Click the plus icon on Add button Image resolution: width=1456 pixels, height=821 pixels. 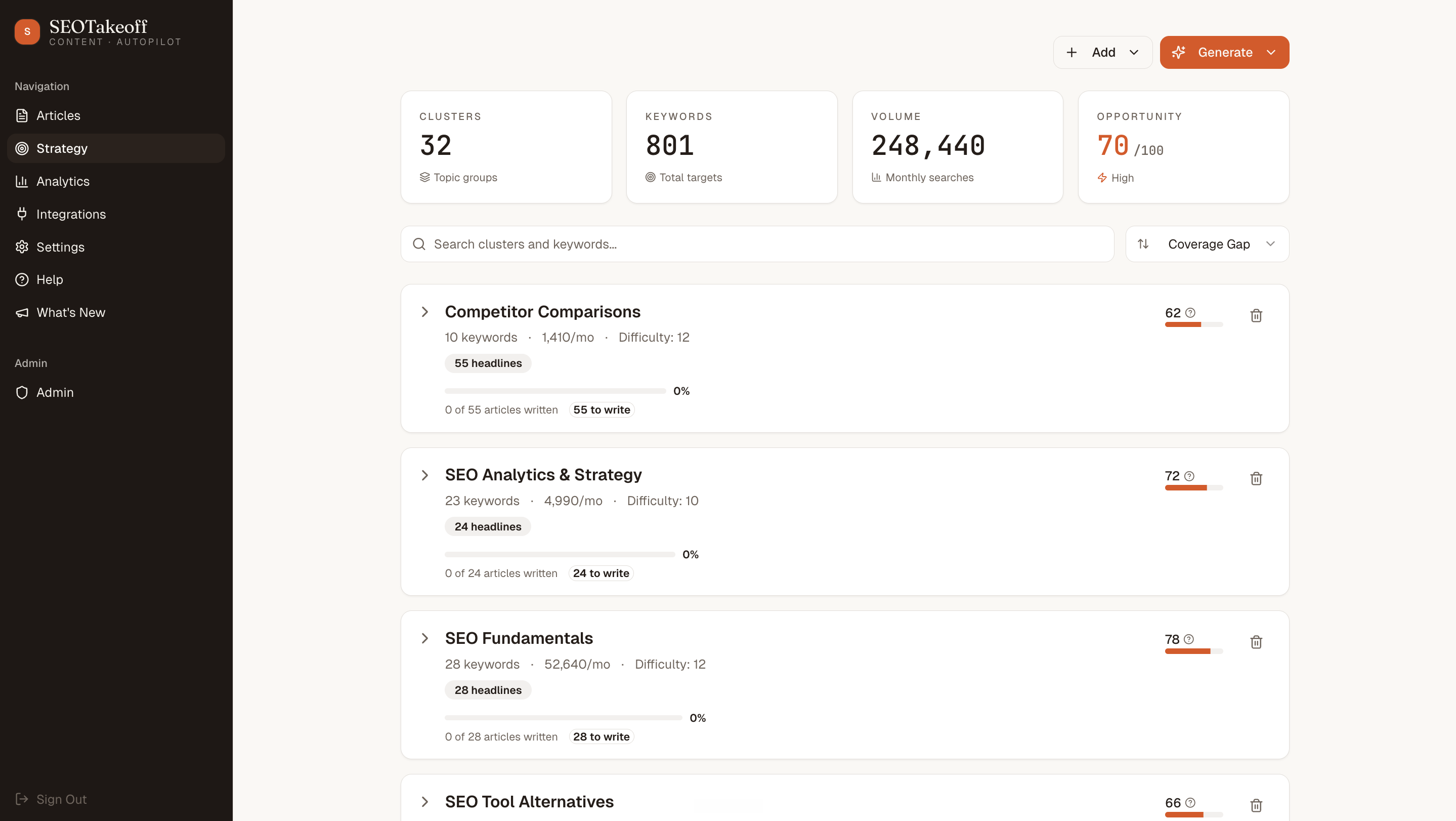click(1071, 52)
